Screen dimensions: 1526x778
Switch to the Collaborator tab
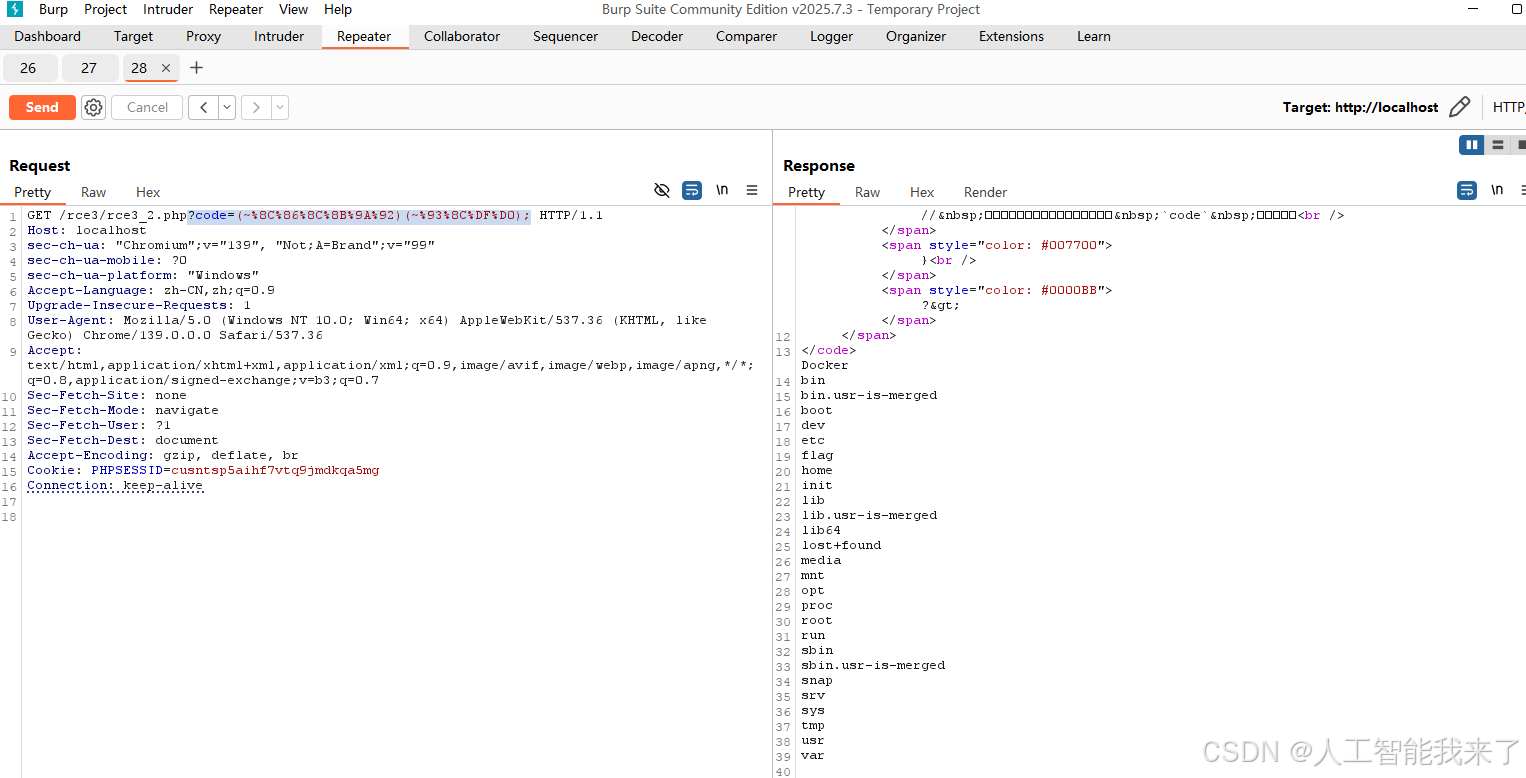point(462,36)
